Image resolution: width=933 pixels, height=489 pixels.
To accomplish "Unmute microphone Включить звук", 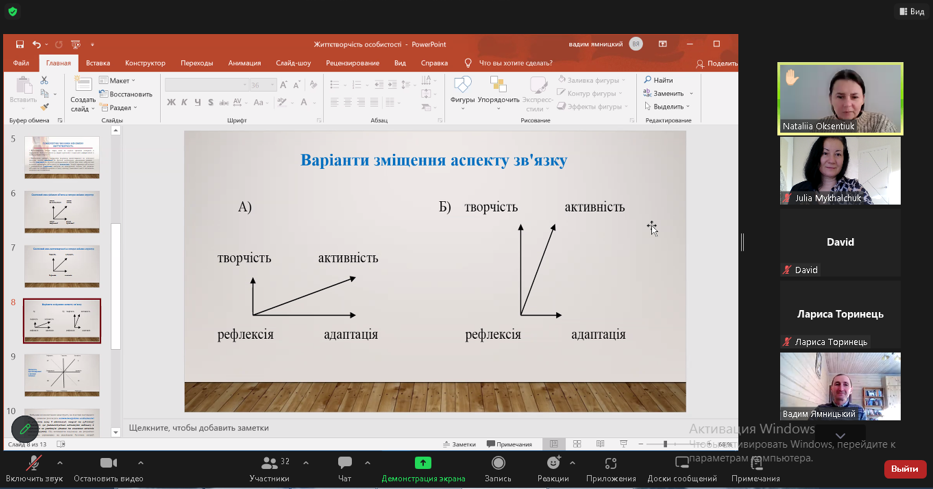I will point(34,469).
